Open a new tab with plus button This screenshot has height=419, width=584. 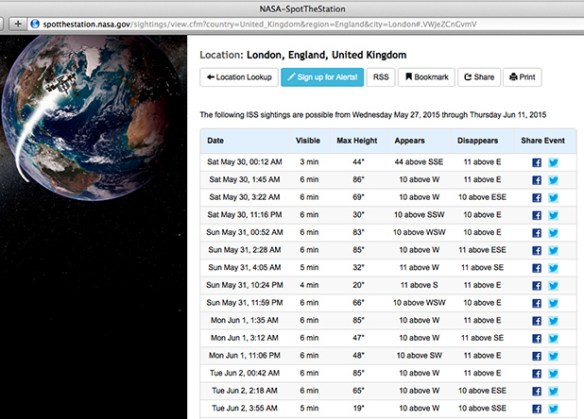pyautogui.click(x=18, y=24)
